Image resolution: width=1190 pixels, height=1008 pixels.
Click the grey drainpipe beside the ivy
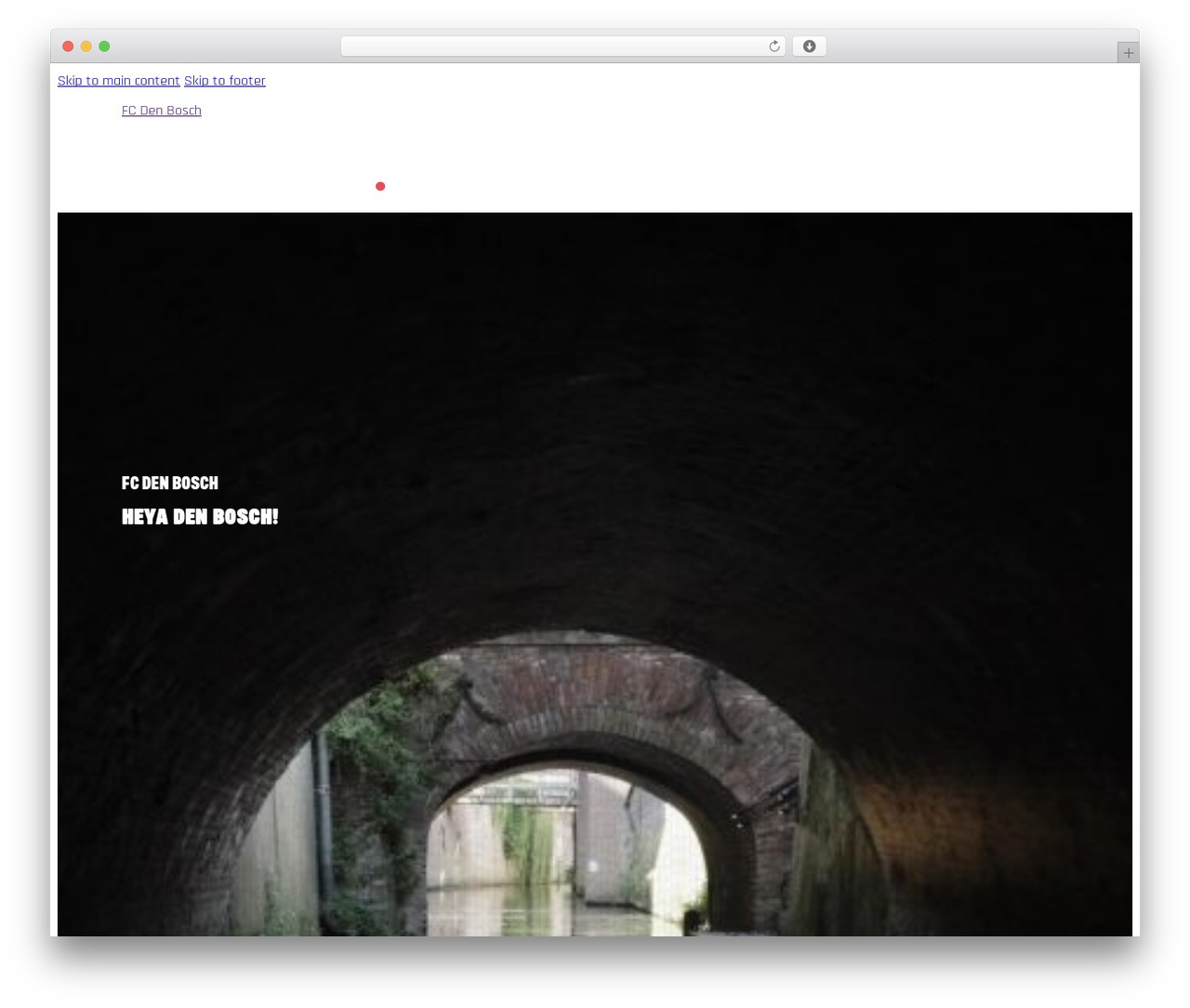click(324, 818)
